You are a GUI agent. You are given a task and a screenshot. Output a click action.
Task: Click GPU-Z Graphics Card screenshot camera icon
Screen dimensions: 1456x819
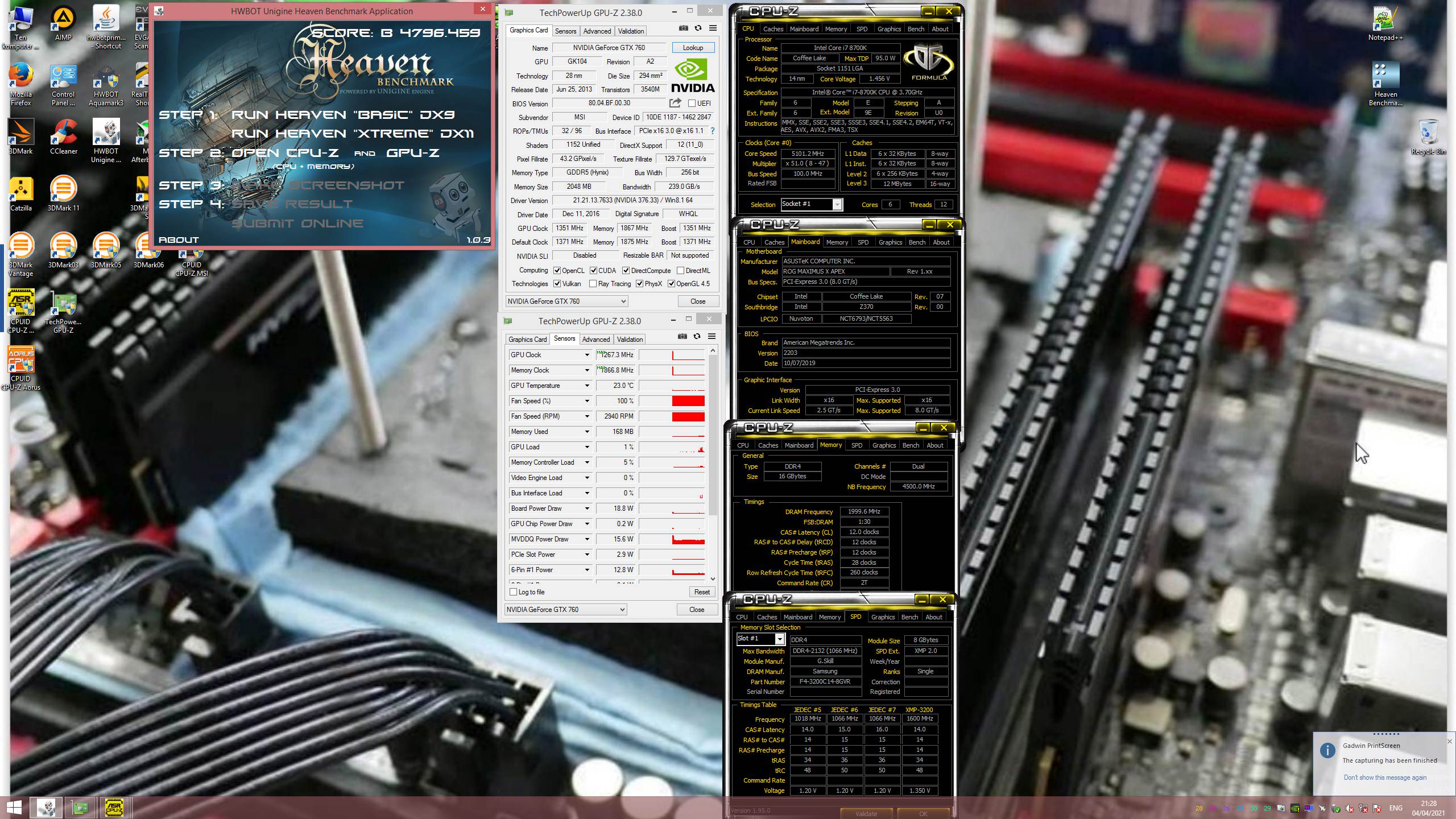tap(684, 28)
